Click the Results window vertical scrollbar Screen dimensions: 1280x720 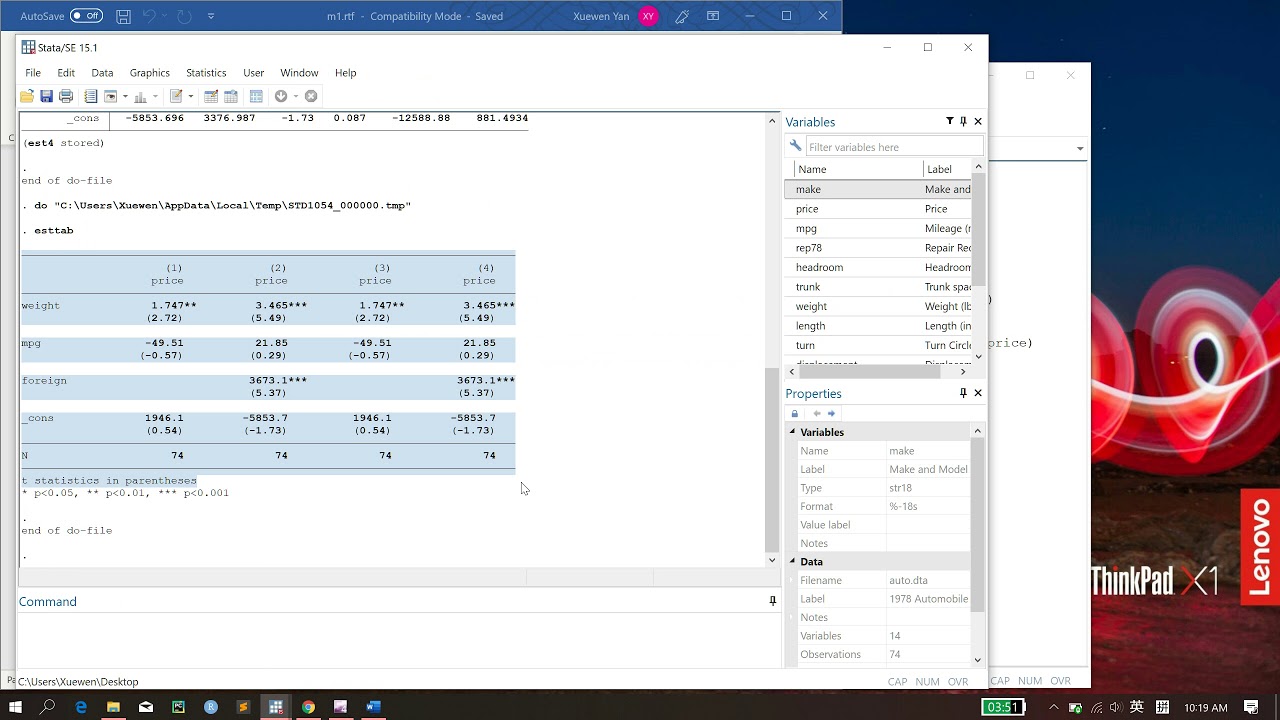pyautogui.click(x=771, y=459)
